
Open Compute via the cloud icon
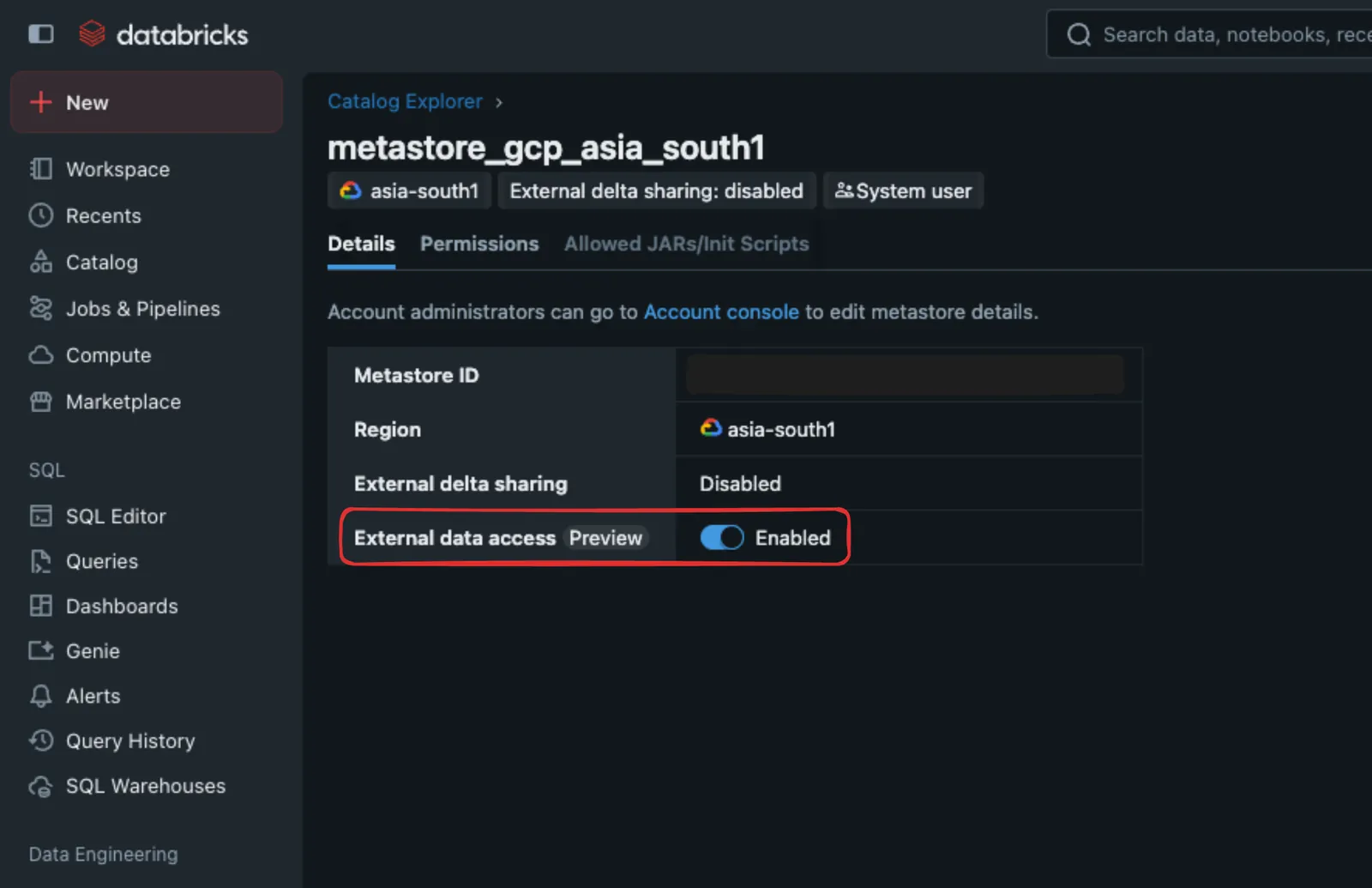(x=40, y=355)
